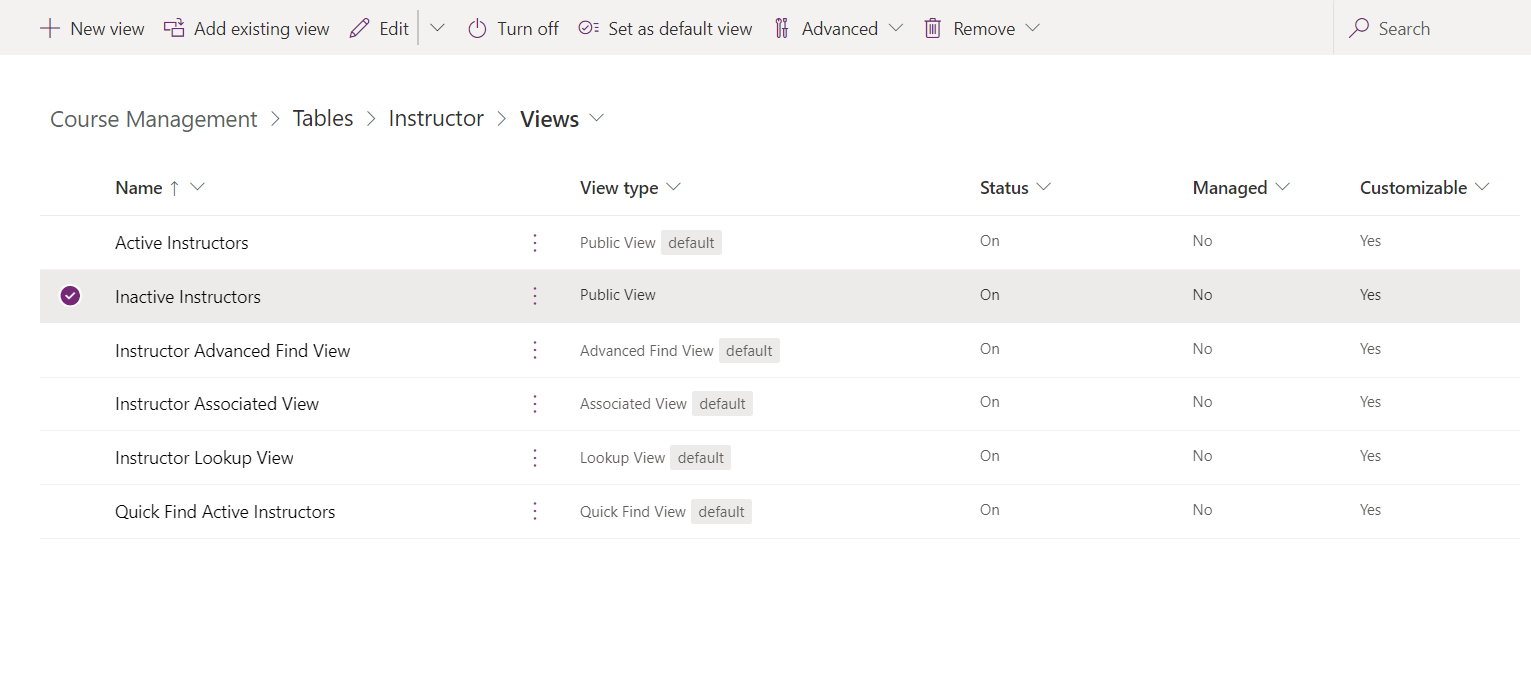1531x696 pixels.
Task: Expand the Views breadcrumb chevron
Action: tap(597, 118)
